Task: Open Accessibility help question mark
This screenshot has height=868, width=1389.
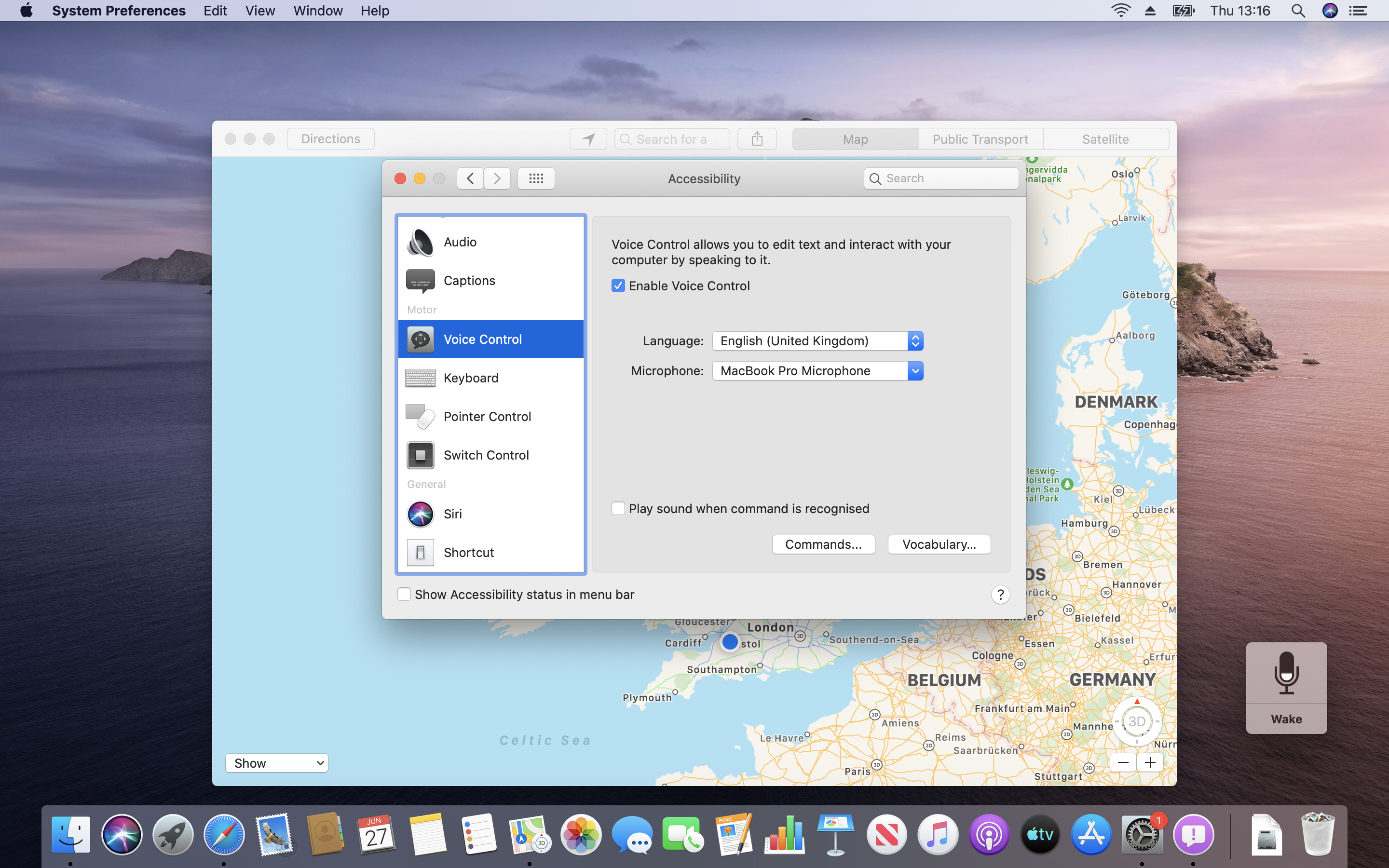Action: point(1000,595)
